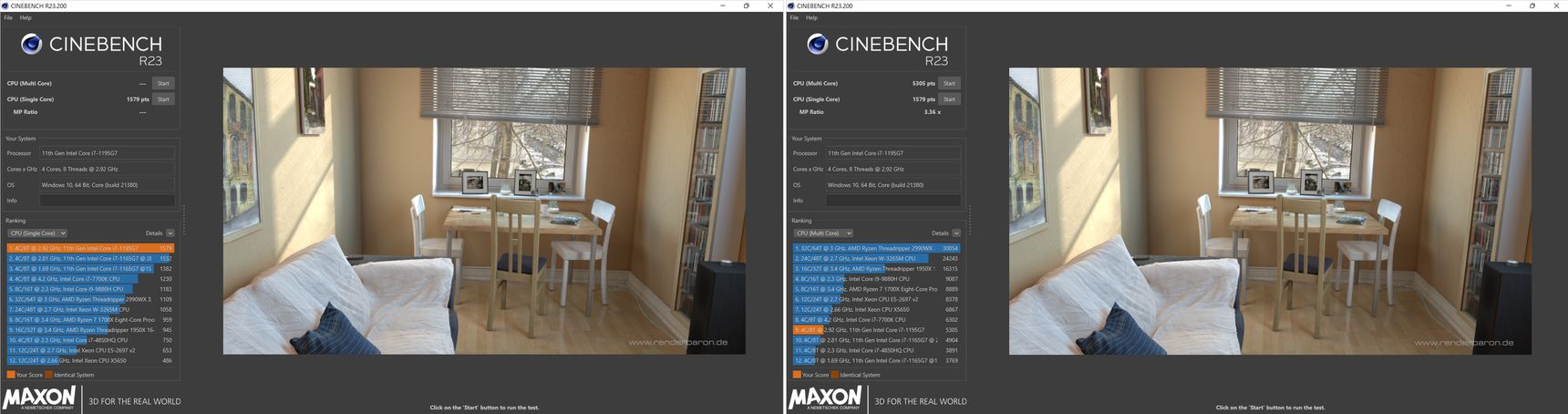Open Help menu in left Cinebench window
This screenshot has height=414, width=1568.
pyautogui.click(x=26, y=17)
